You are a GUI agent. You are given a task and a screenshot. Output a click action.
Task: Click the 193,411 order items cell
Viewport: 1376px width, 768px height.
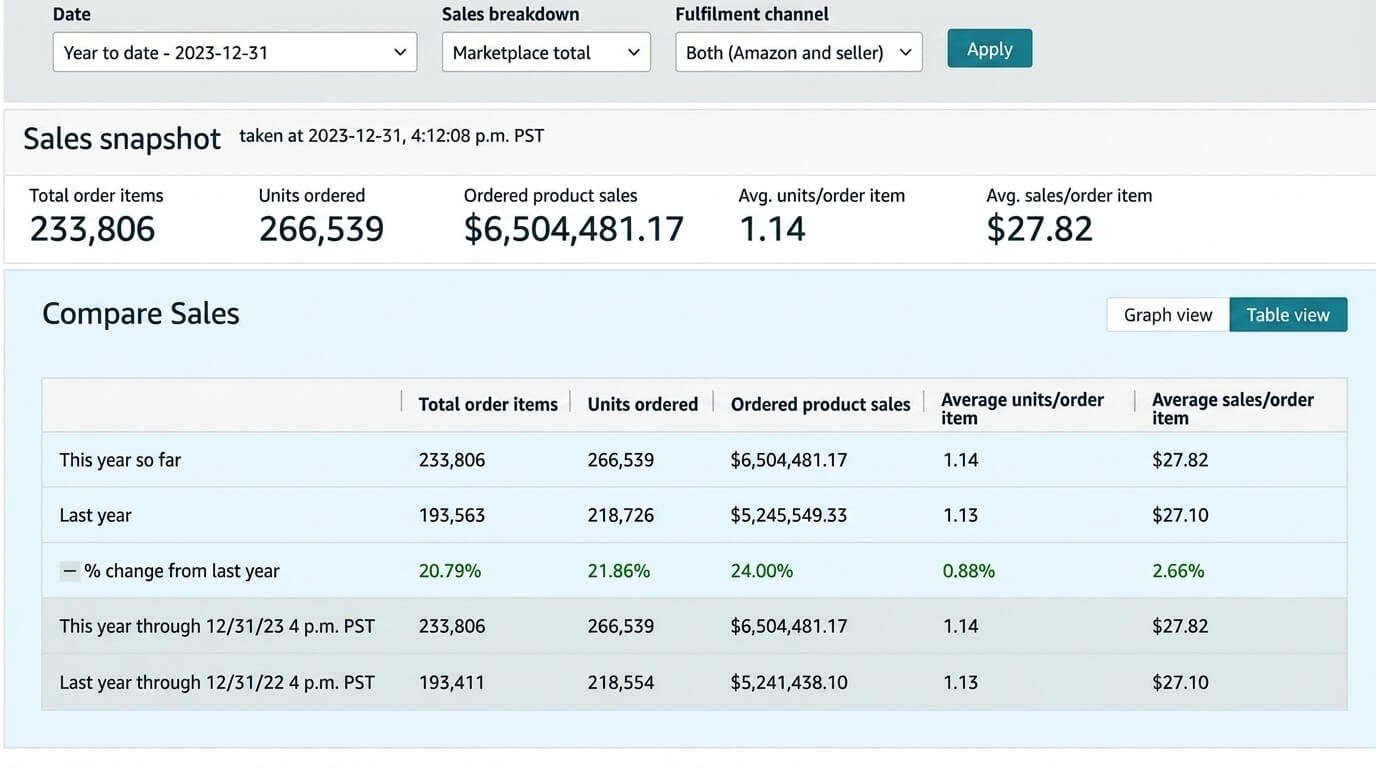pos(452,682)
